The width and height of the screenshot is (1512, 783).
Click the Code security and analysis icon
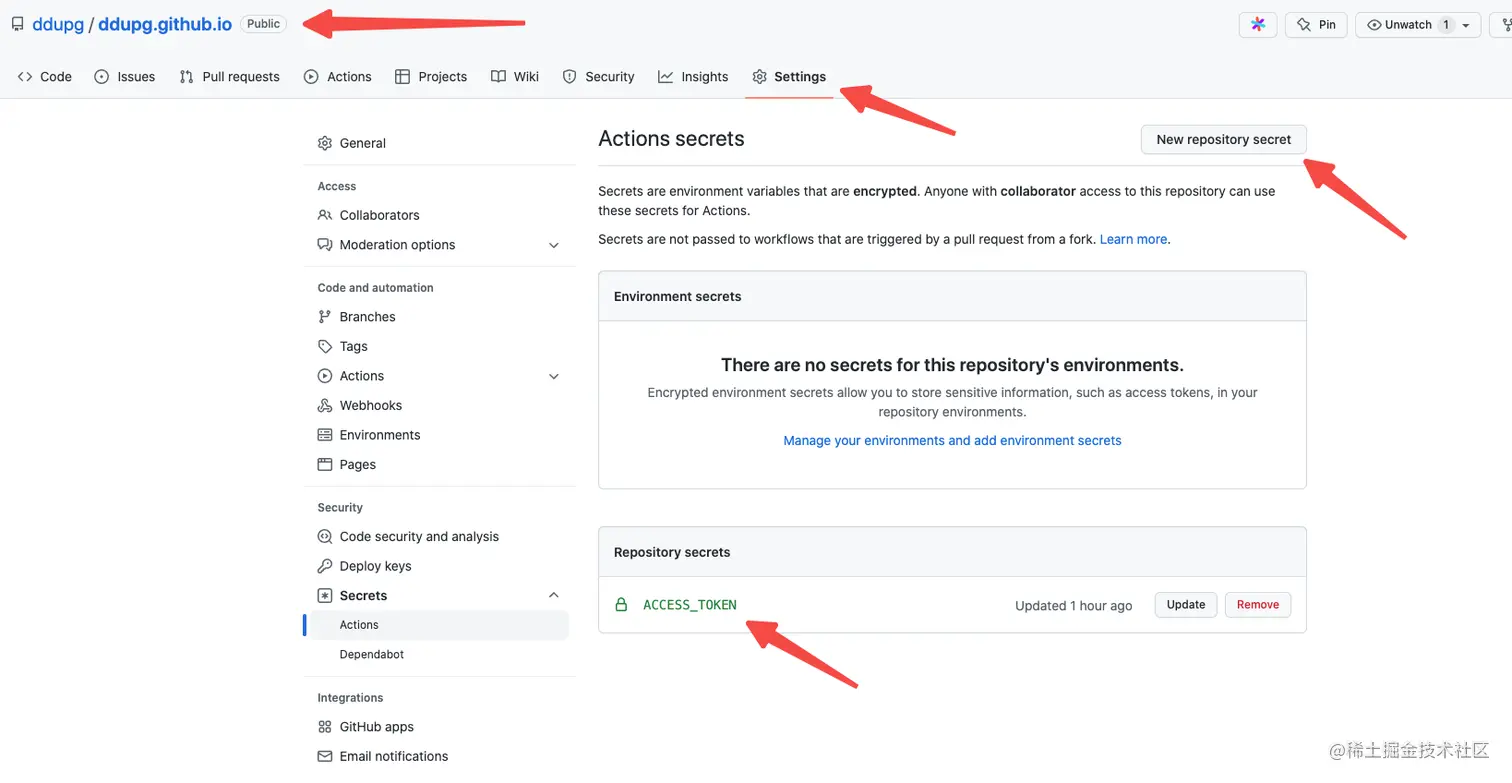click(325, 537)
